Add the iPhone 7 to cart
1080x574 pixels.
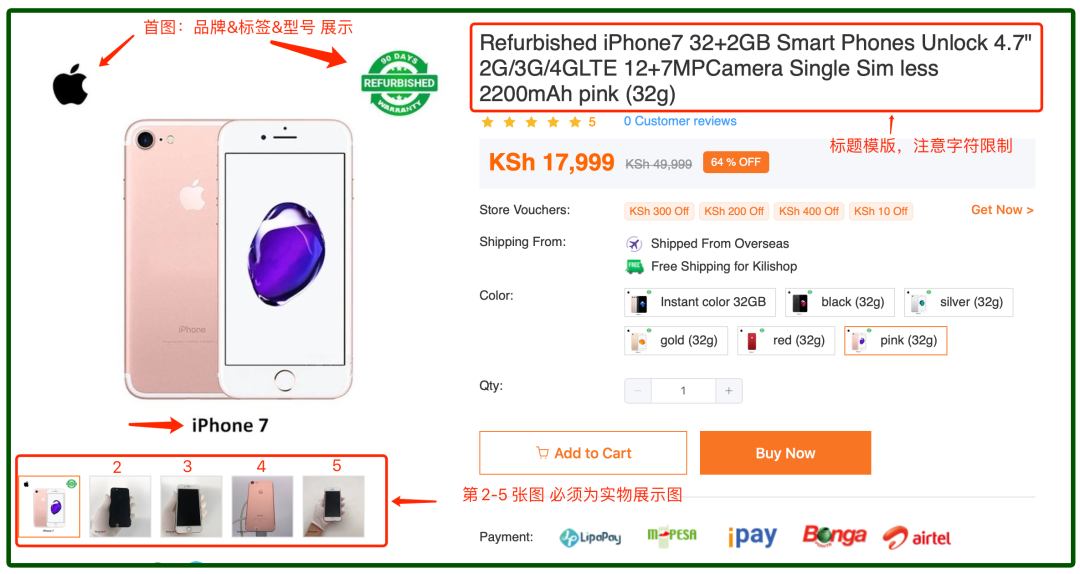583,453
